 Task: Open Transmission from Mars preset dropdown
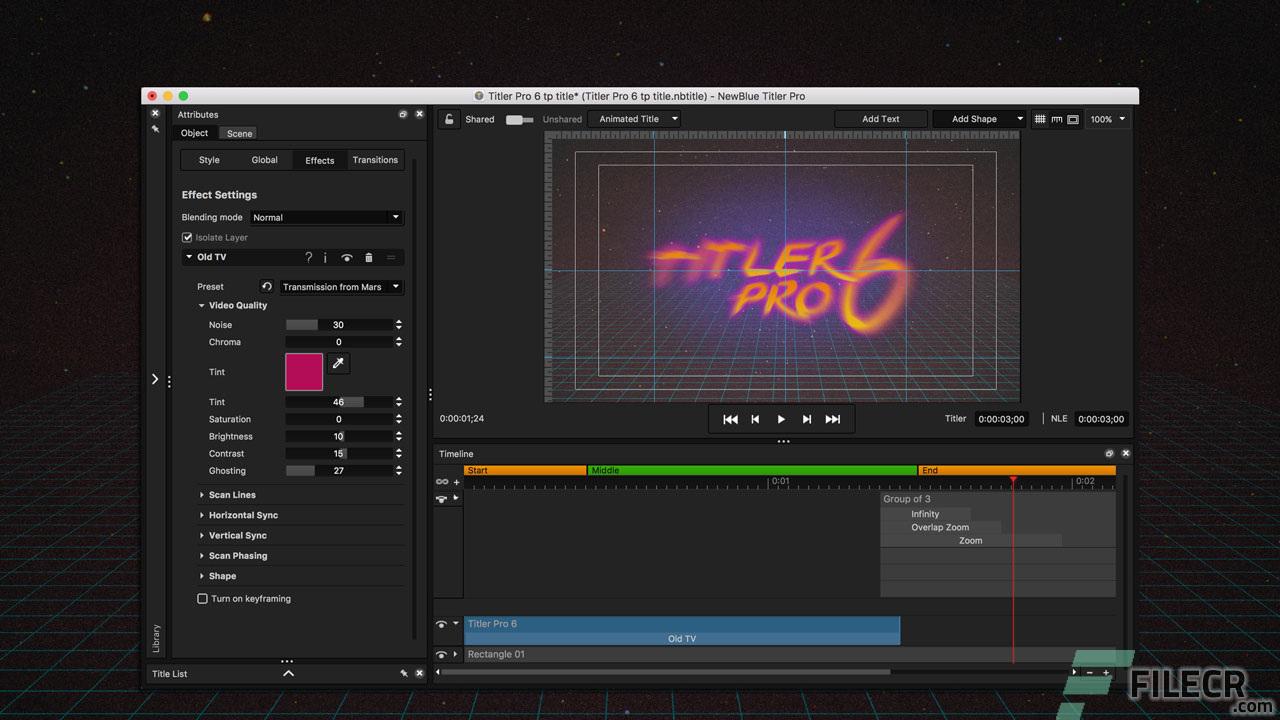[x=341, y=287]
